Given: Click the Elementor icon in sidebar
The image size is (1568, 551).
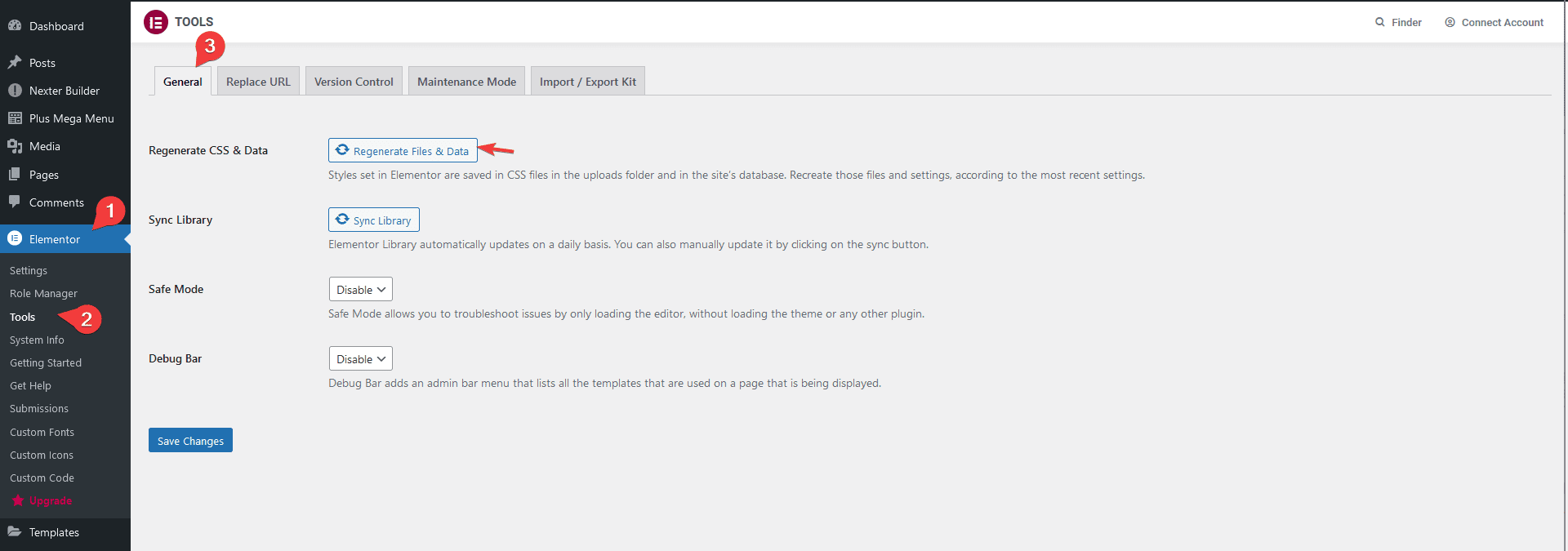Looking at the screenshot, I should (15, 238).
